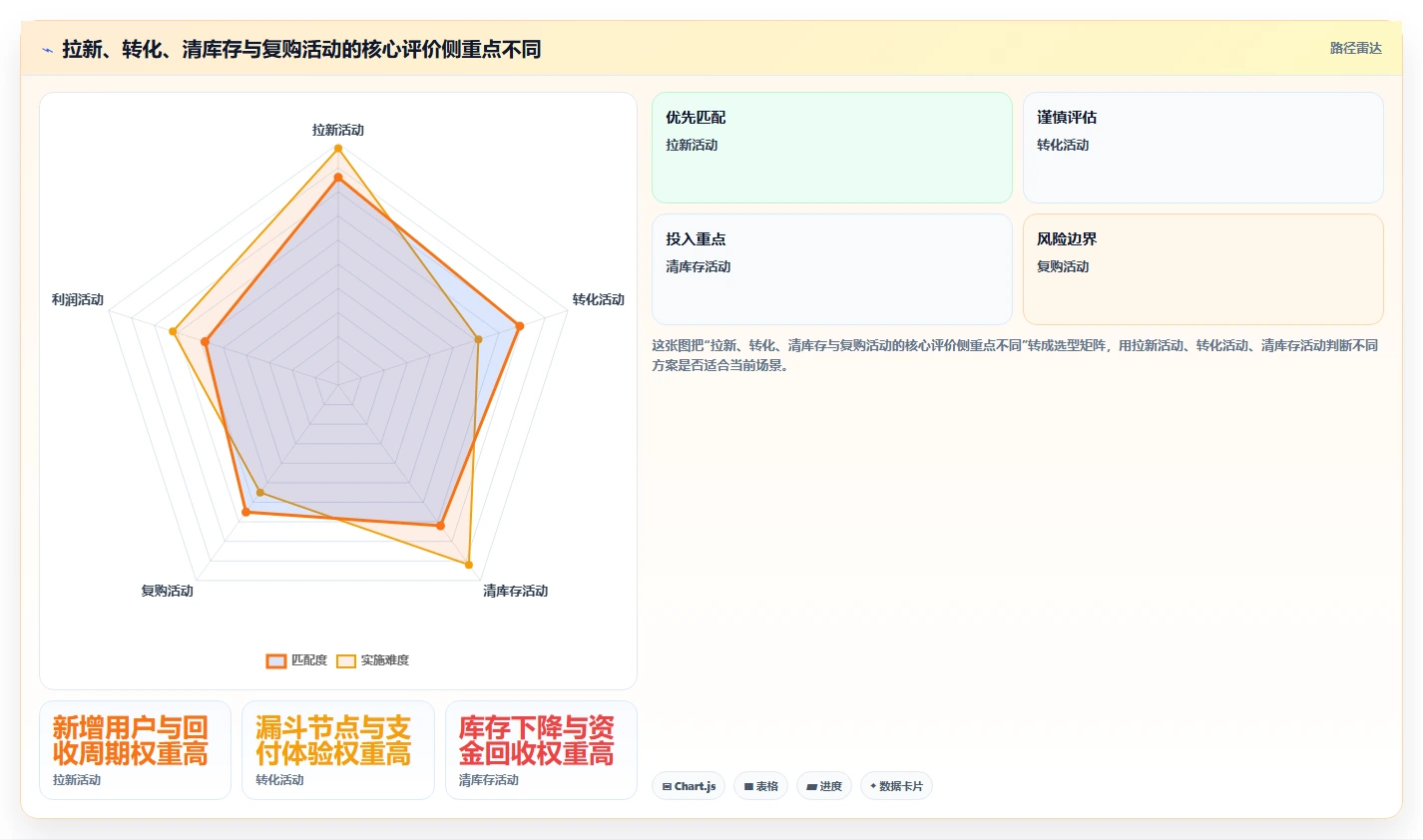
Task: Click the 实施难度 data point on 复购活动 axis
Action: coord(260,492)
